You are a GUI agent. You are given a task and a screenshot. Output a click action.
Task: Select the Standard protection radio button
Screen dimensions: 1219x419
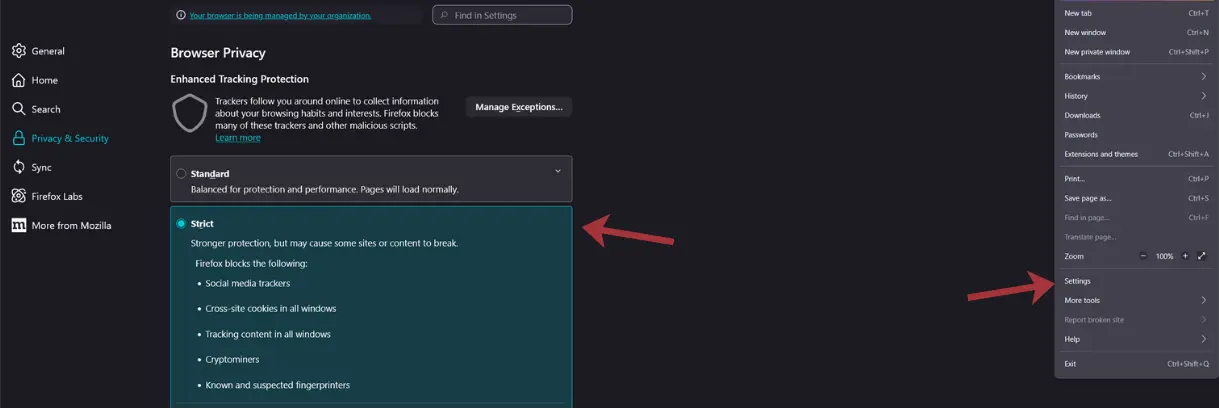point(181,174)
